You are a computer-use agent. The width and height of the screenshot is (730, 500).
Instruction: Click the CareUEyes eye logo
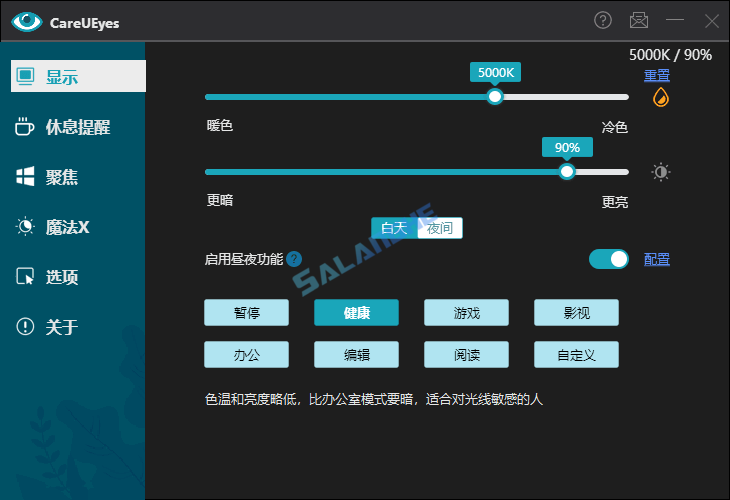pyautogui.click(x=27, y=21)
